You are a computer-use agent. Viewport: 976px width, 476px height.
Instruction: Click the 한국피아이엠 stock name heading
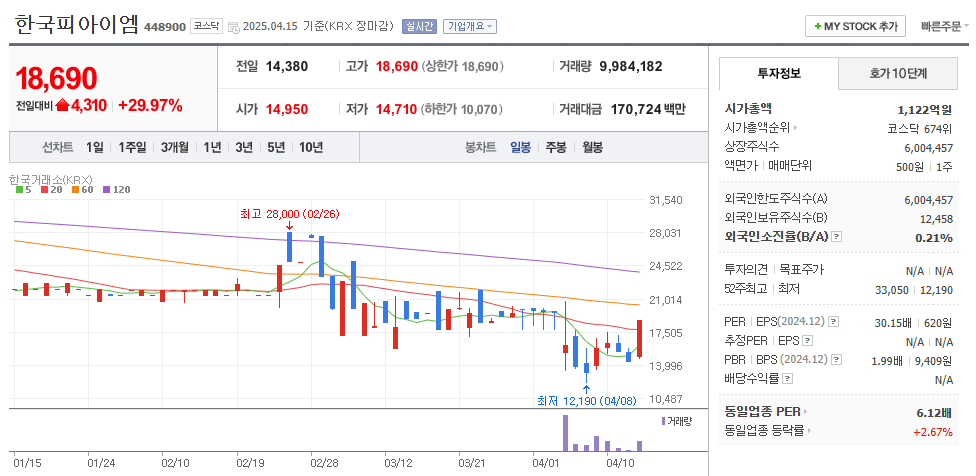click(x=76, y=24)
